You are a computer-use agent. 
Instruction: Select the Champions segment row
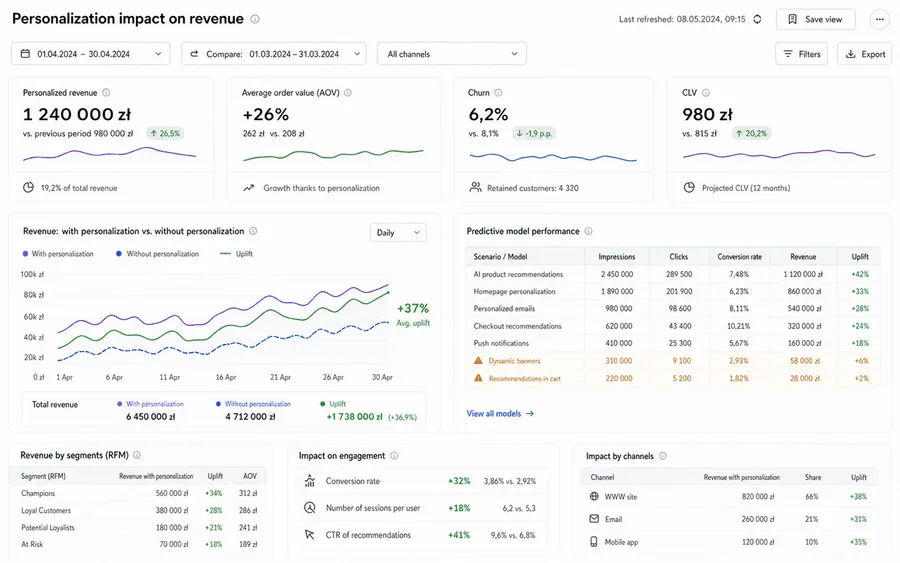point(139,494)
